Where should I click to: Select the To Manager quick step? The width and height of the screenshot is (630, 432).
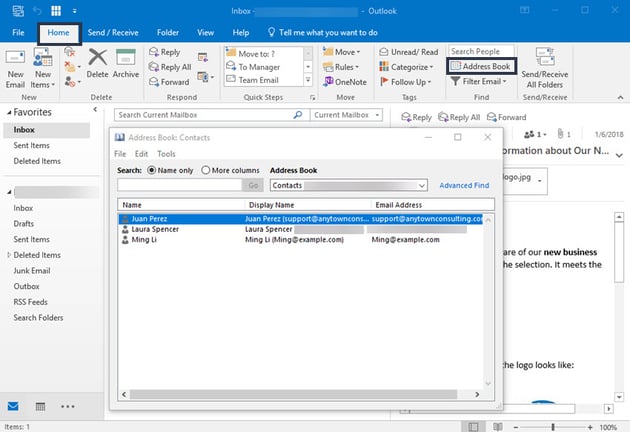pos(259,67)
